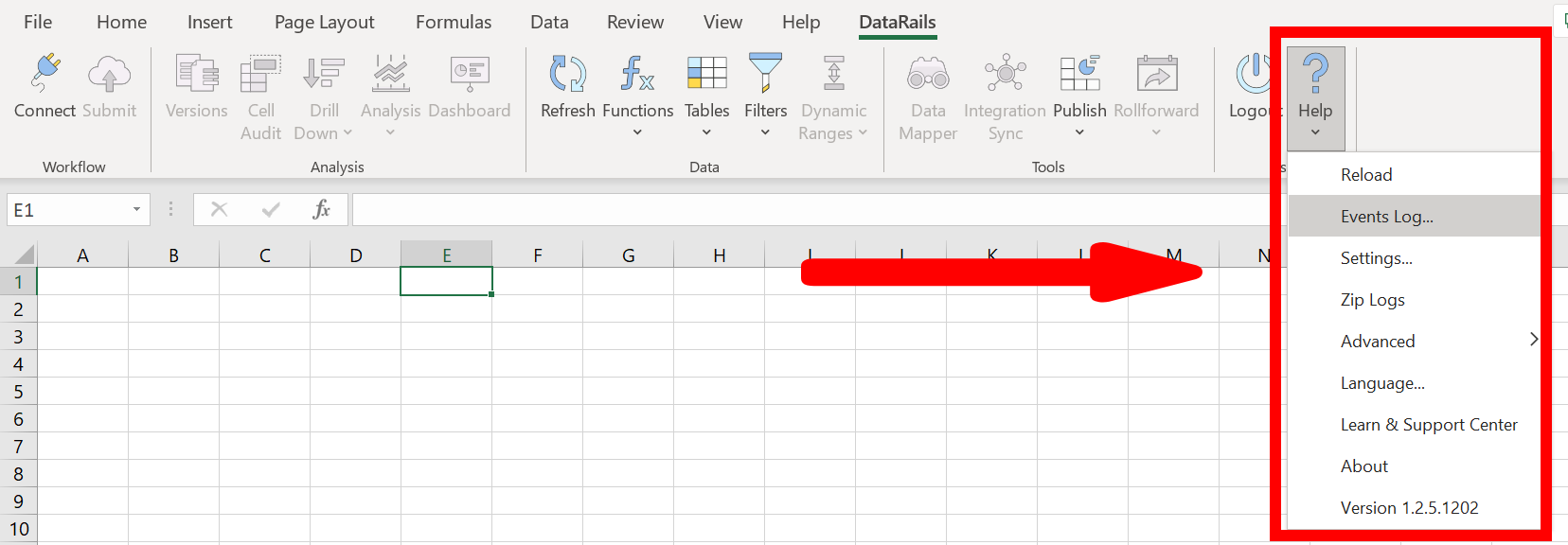
Task: Open Events Log from the Help menu
Action: tap(1415, 217)
